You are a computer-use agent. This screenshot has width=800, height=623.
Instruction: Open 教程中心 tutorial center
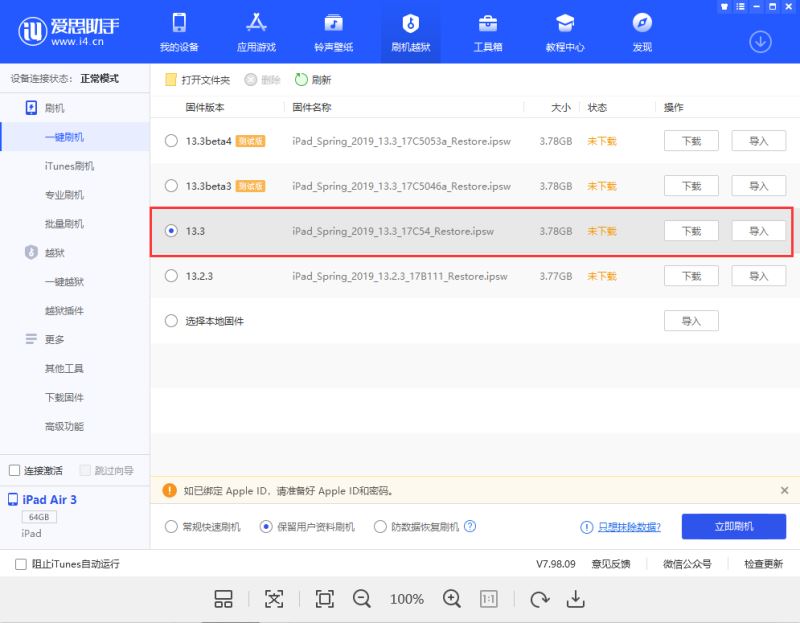[x=565, y=32]
